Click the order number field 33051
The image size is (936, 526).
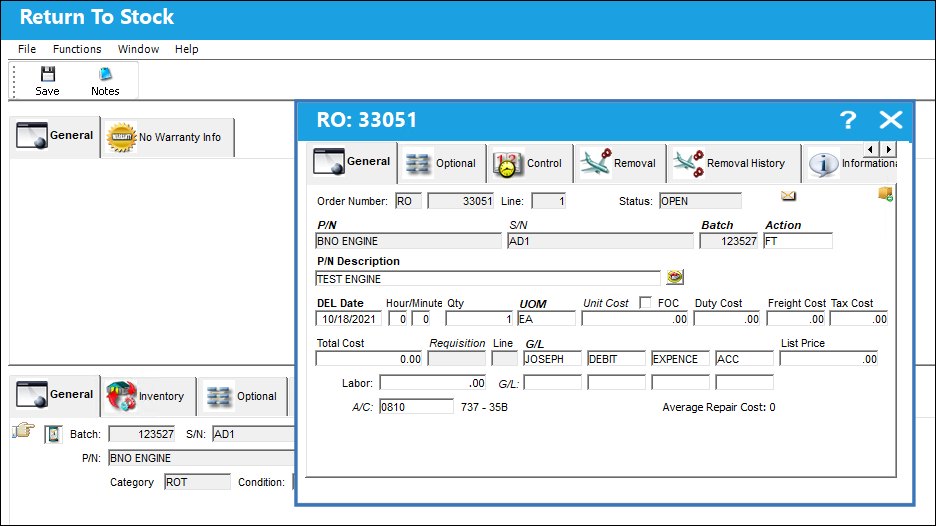(x=460, y=201)
